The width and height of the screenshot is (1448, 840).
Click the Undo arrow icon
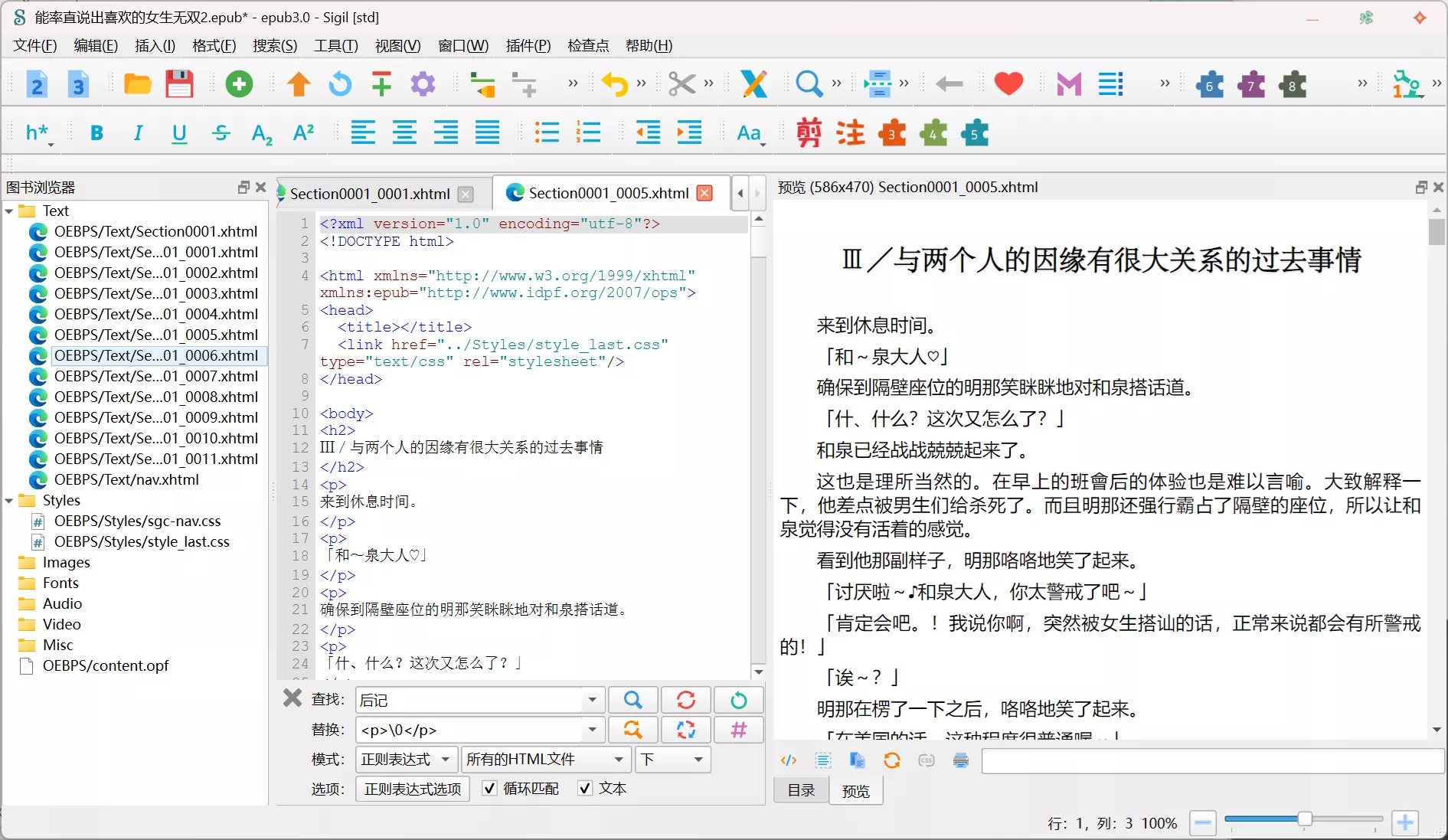pos(614,84)
